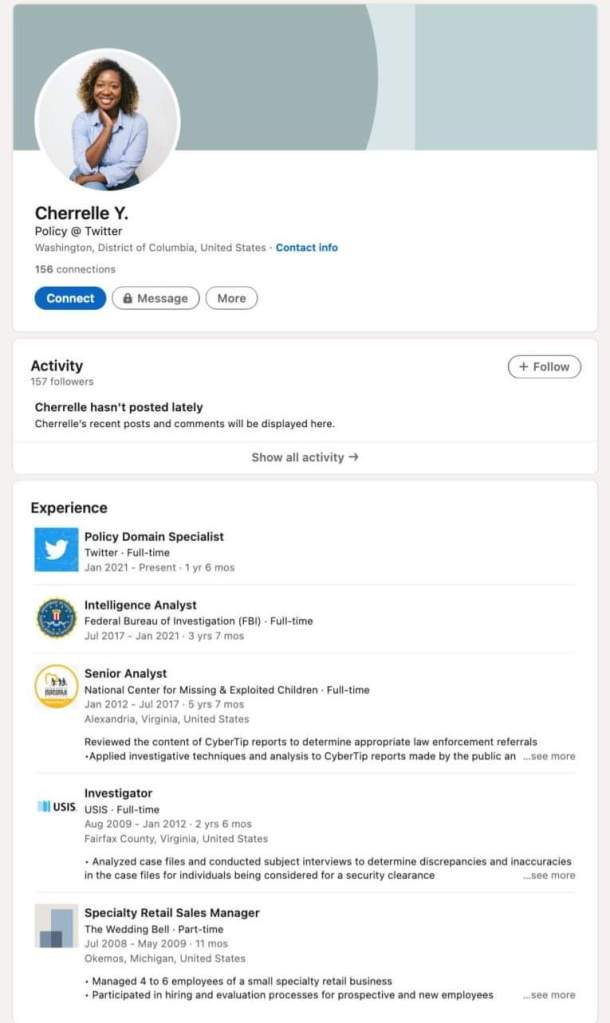Click the Twitter company logo icon
The width and height of the screenshot is (610, 1023).
click(56, 550)
